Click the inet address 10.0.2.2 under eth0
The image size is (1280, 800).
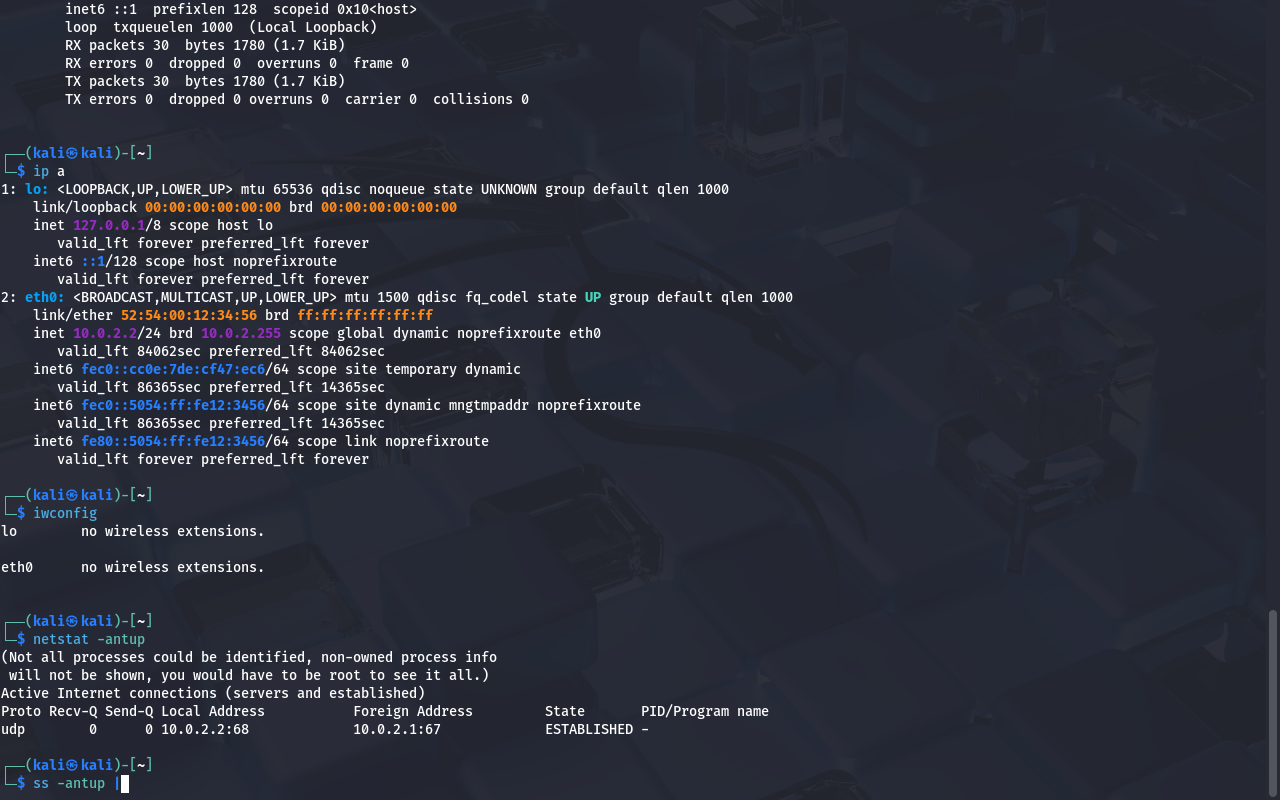click(105, 333)
